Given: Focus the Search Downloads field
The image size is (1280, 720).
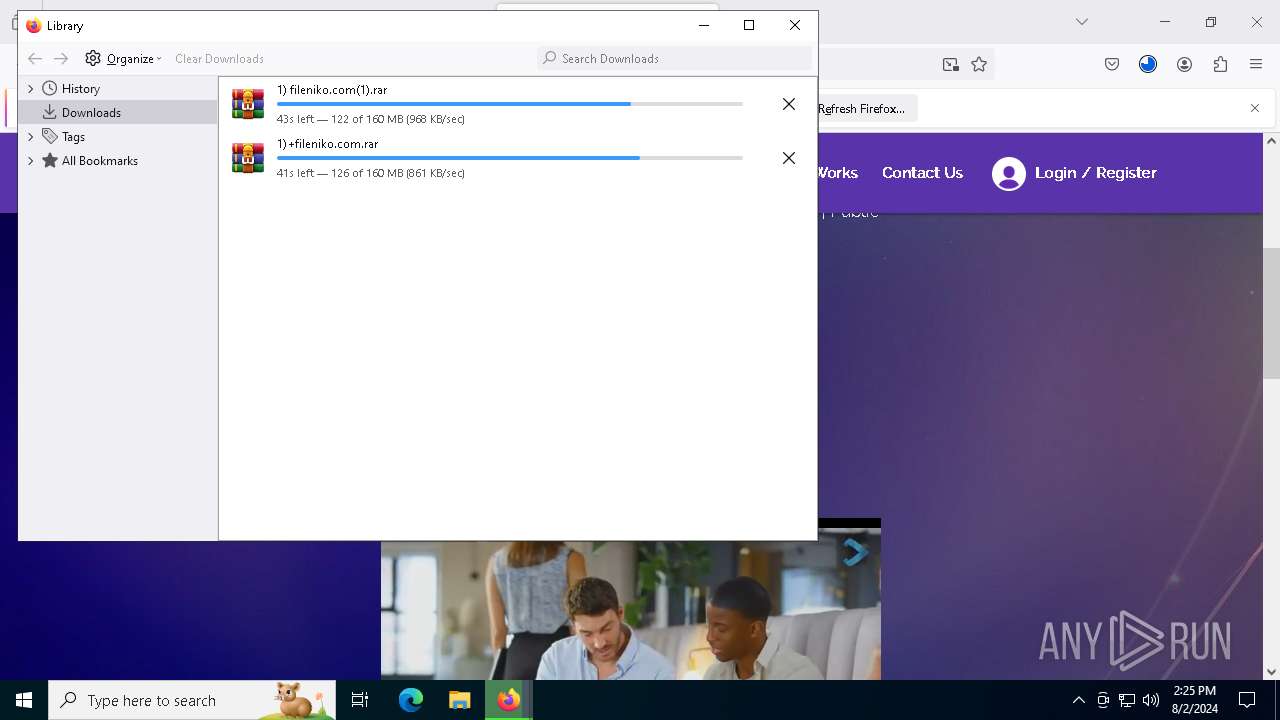Looking at the screenshot, I should point(674,59).
